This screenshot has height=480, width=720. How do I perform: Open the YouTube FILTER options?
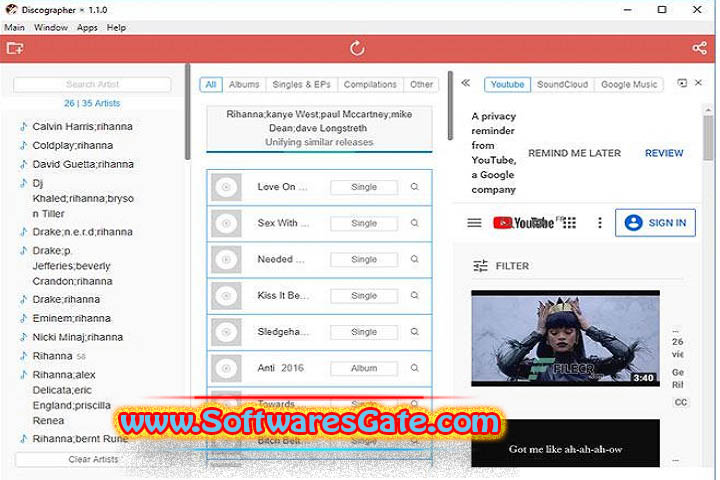[501, 266]
